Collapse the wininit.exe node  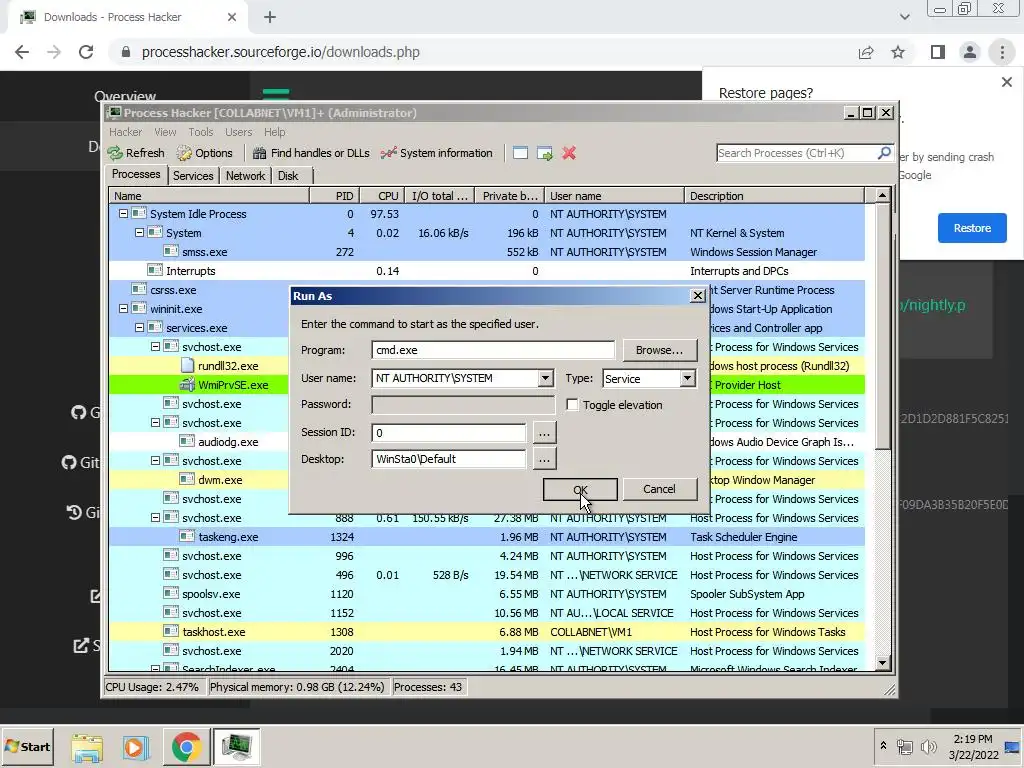[x=123, y=308]
